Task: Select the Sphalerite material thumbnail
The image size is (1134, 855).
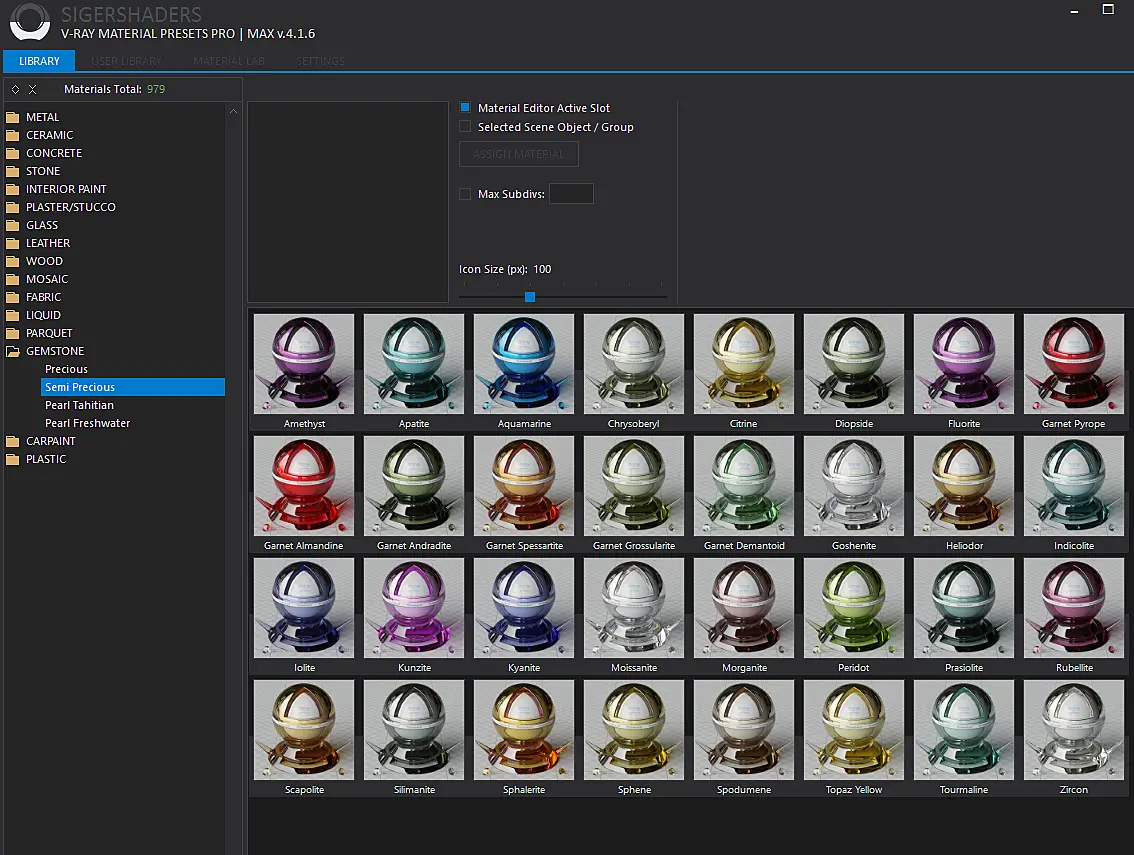Action: [x=524, y=730]
